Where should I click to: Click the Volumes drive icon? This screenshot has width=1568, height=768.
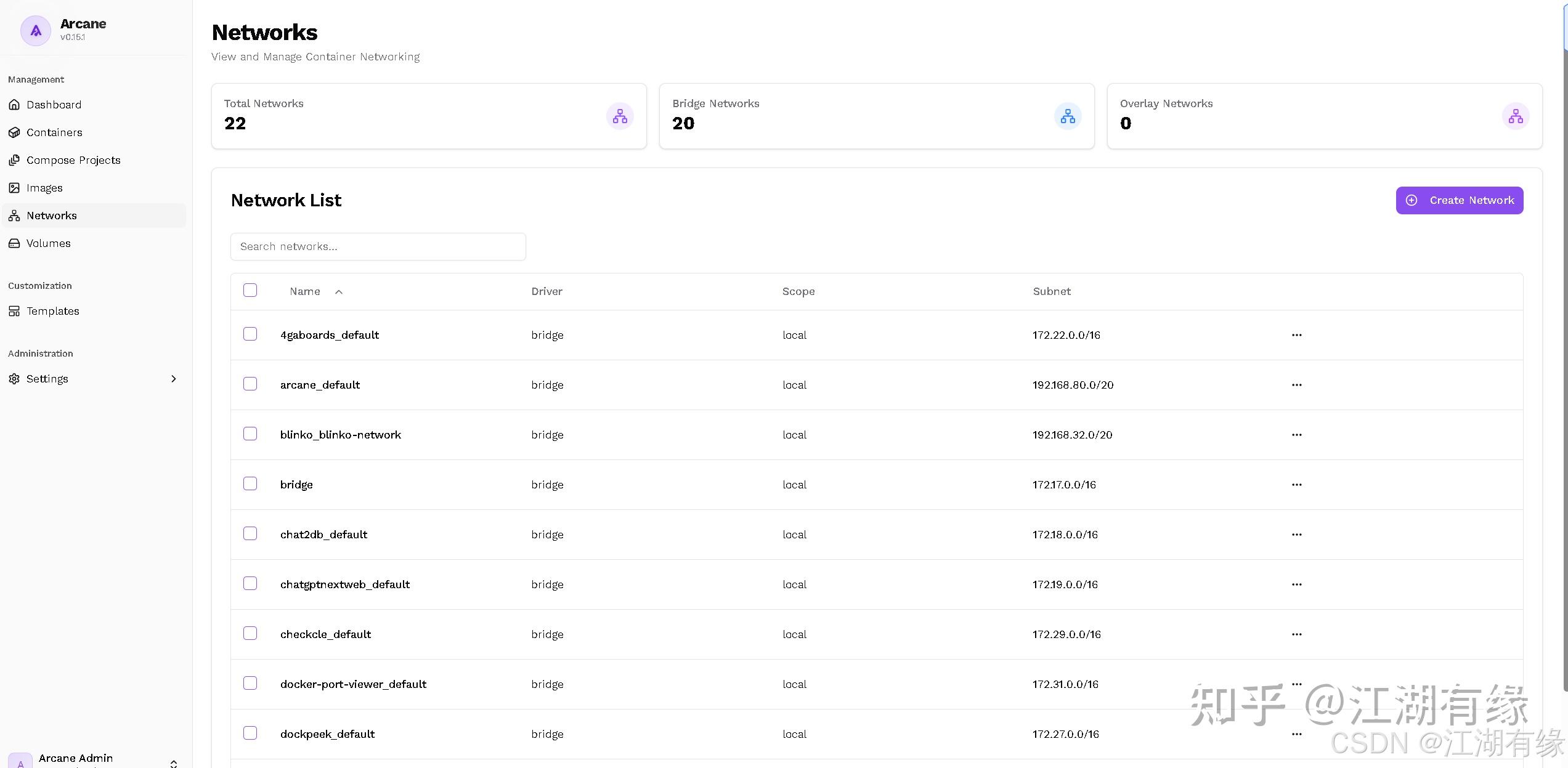click(14, 243)
